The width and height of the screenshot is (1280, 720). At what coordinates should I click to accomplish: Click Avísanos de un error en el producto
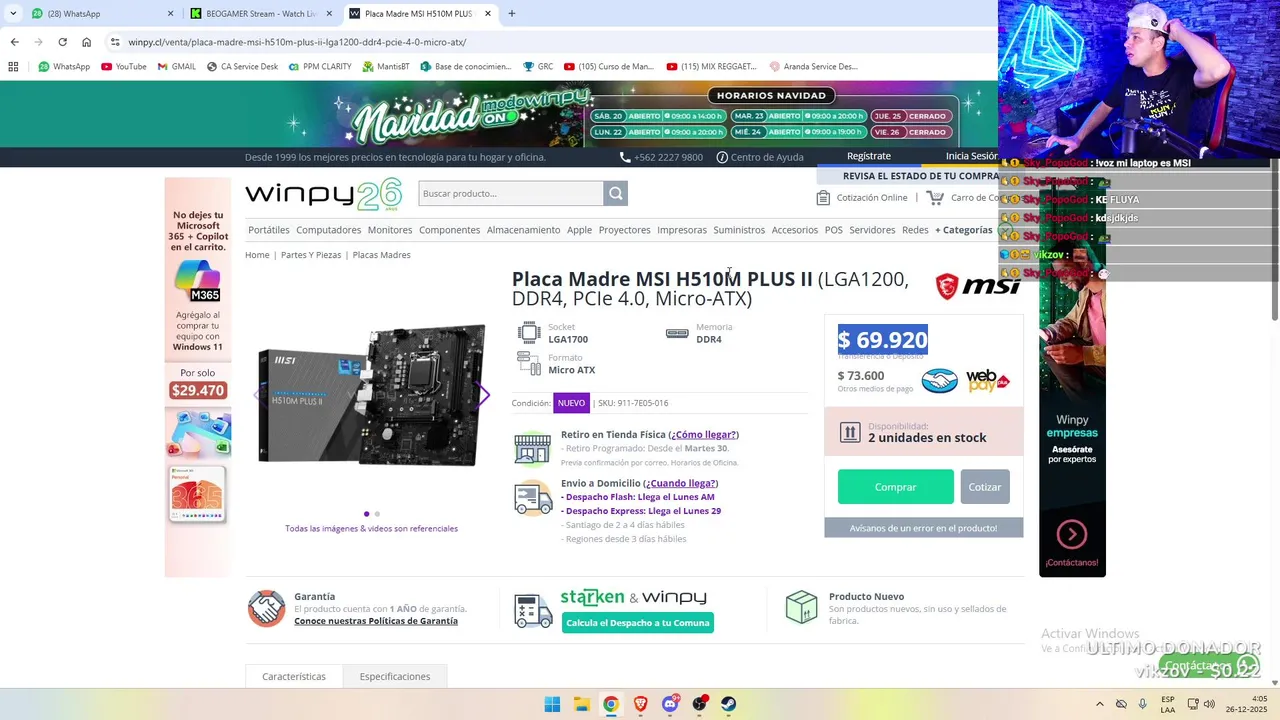923,528
